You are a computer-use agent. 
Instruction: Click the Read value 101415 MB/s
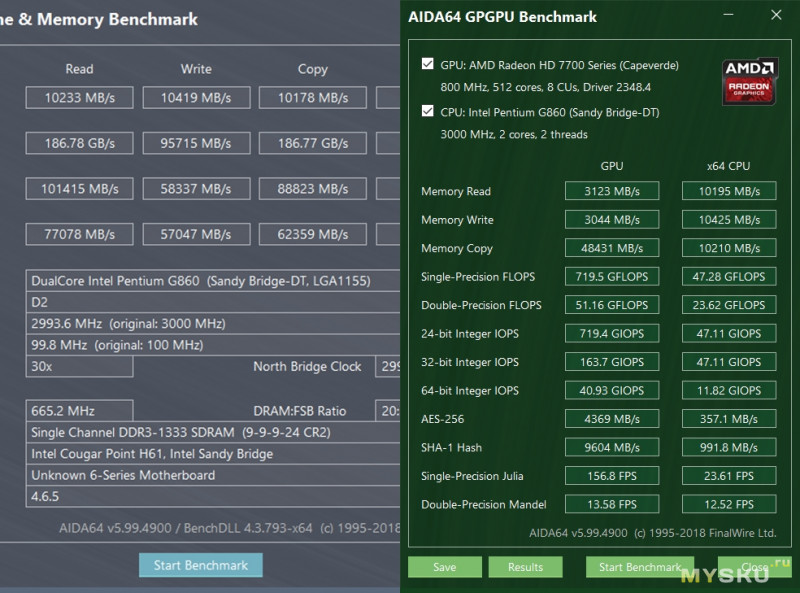pyautogui.click(x=80, y=189)
